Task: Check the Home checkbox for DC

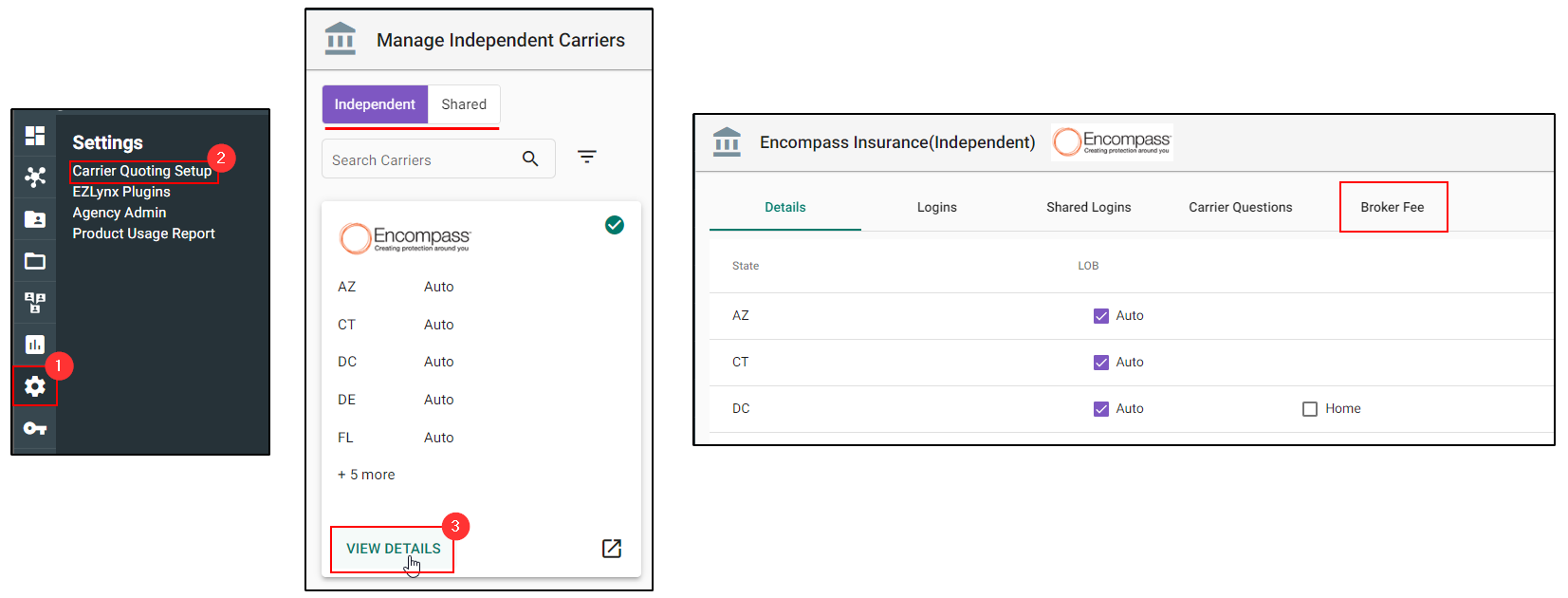Action: coord(1310,409)
